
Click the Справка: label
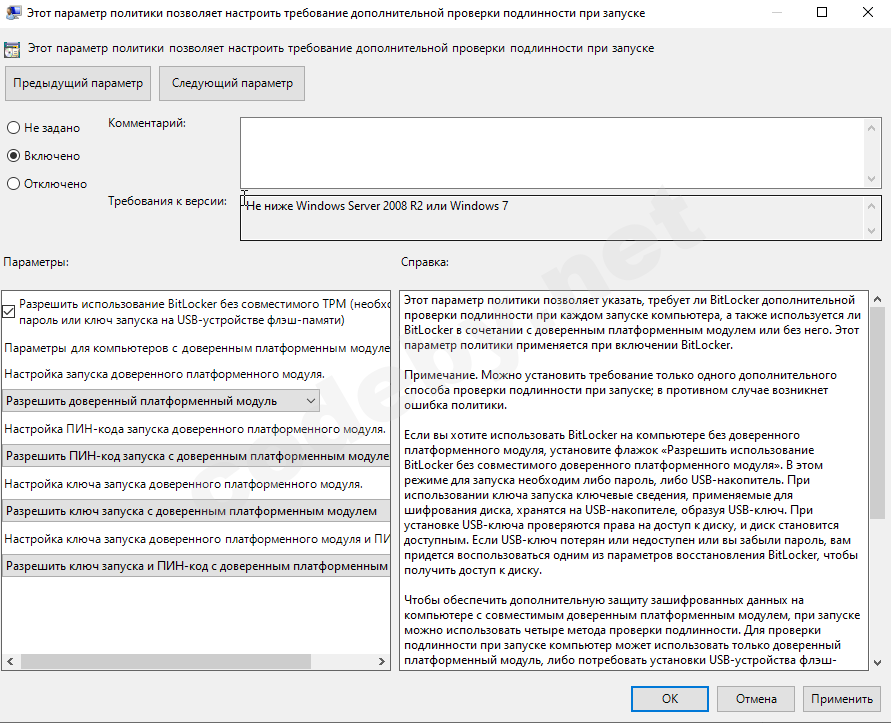(425, 263)
